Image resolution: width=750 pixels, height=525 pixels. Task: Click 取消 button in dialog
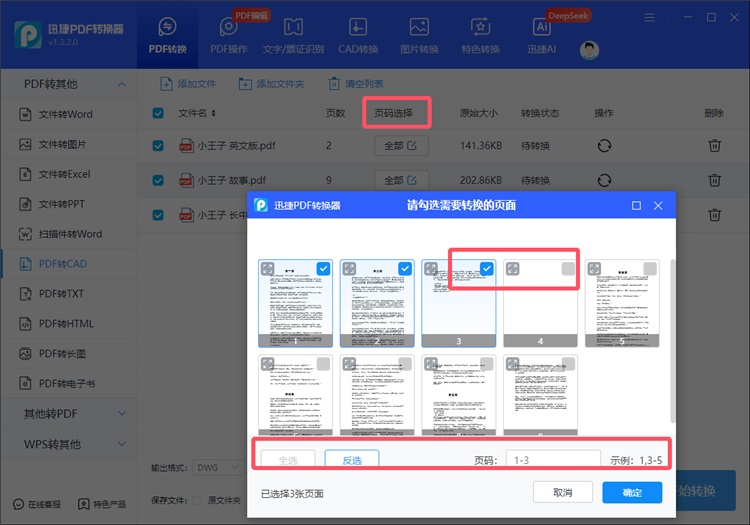pyautogui.click(x=563, y=492)
